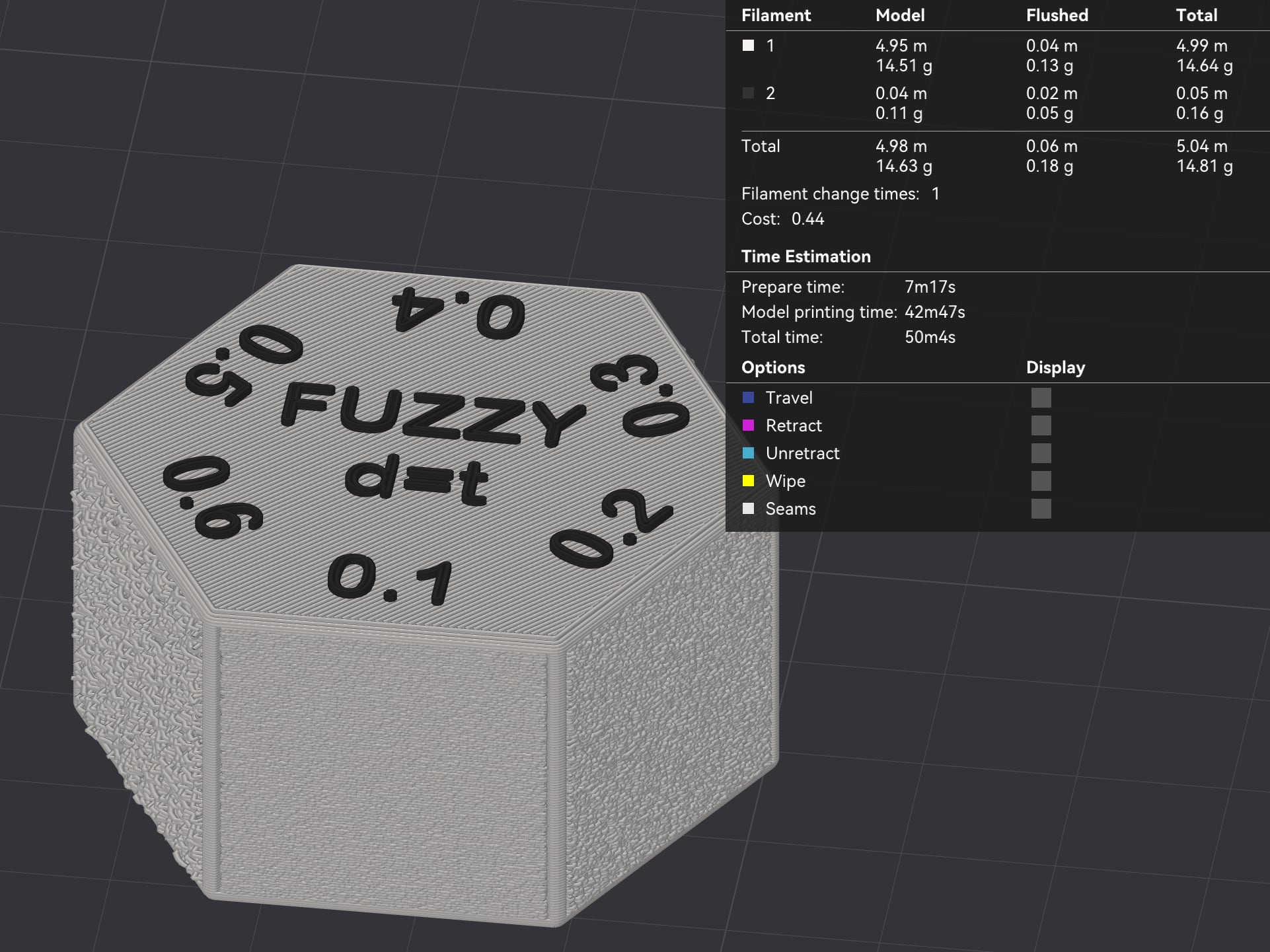Image resolution: width=1270 pixels, height=952 pixels.
Task: Toggle Seams display checkbox
Action: (x=1041, y=509)
